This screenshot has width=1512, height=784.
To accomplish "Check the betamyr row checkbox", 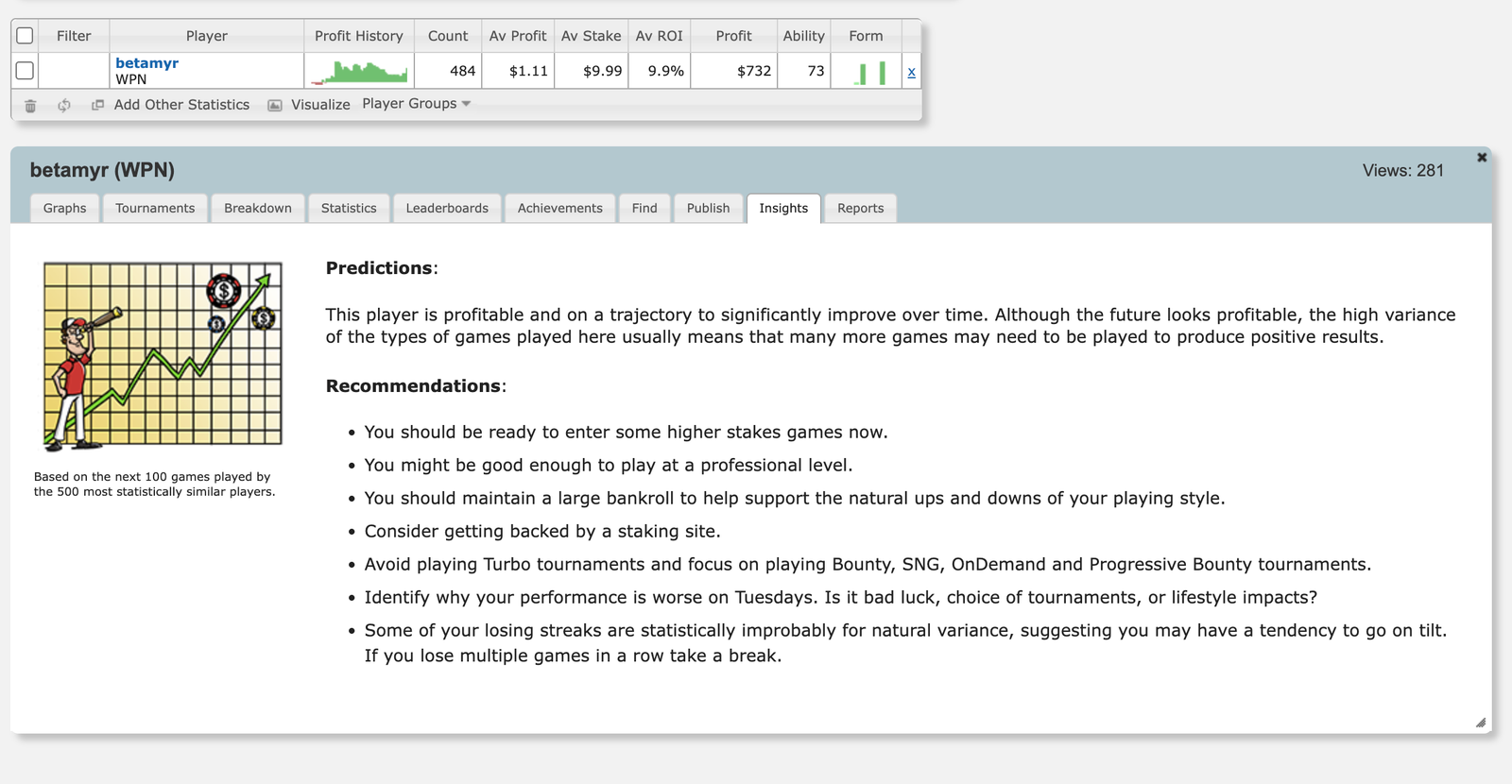I will pyautogui.click(x=26, y=71).
